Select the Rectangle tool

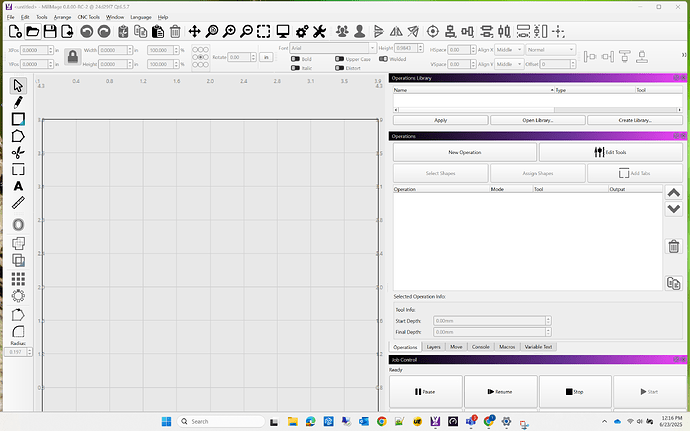click(18, 119)
